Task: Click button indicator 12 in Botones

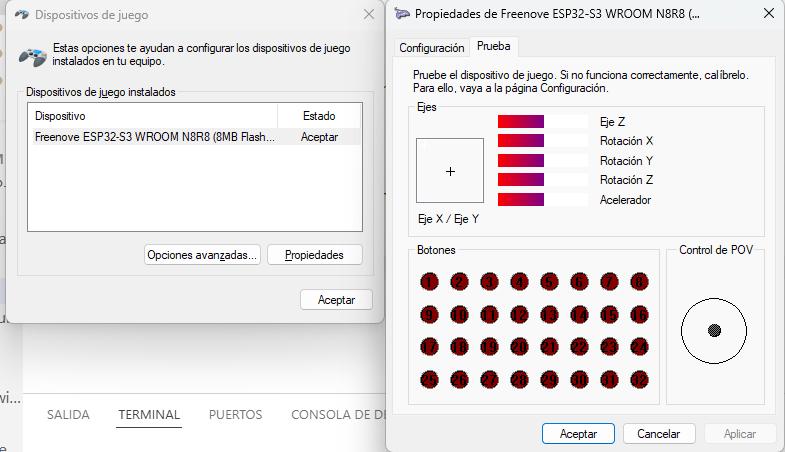Action: point(519,315)
